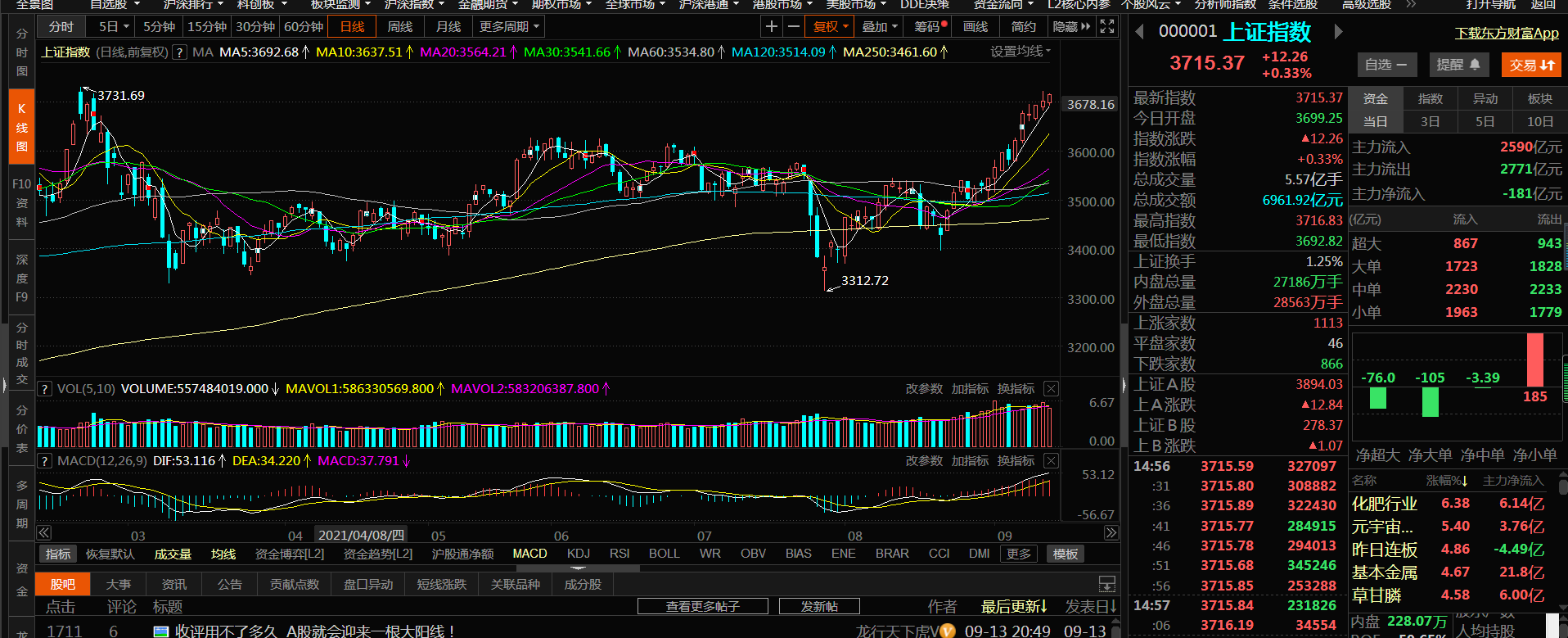Select the 分时 period button
The height and width of the screenshot is (638, 1568).
tap(61, 27)
